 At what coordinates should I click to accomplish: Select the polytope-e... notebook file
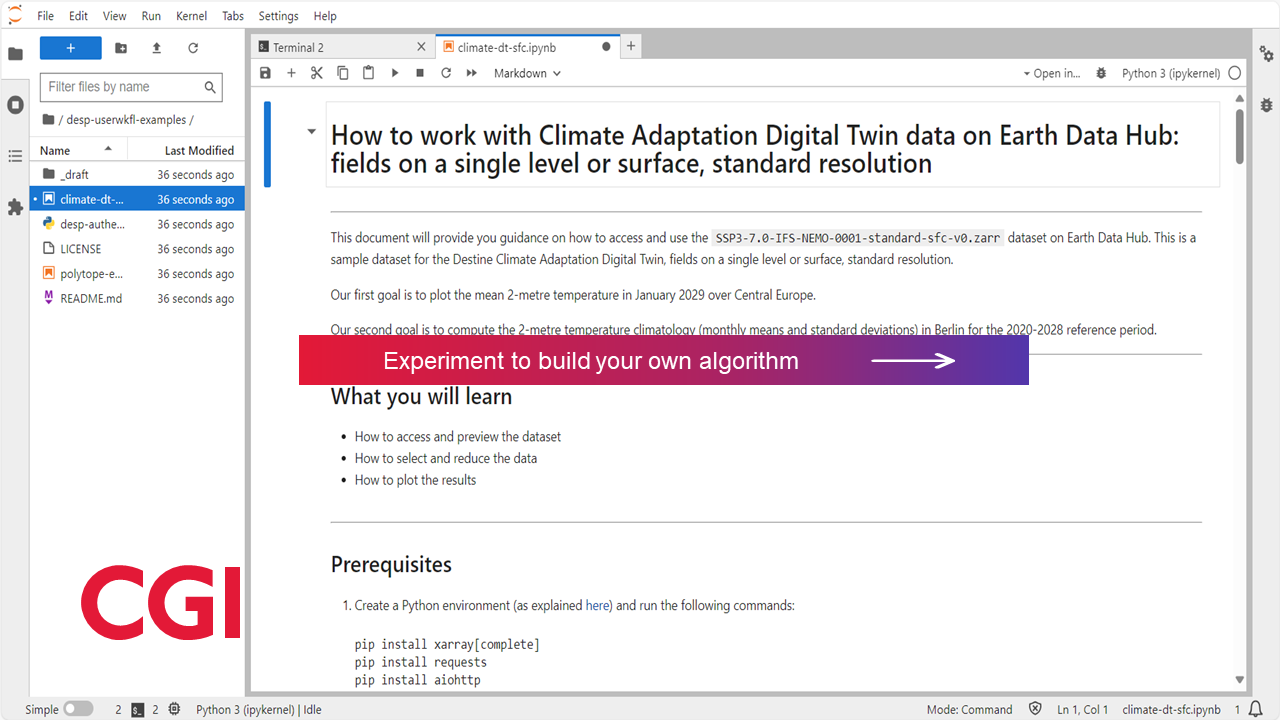click(x=137, y=274)
